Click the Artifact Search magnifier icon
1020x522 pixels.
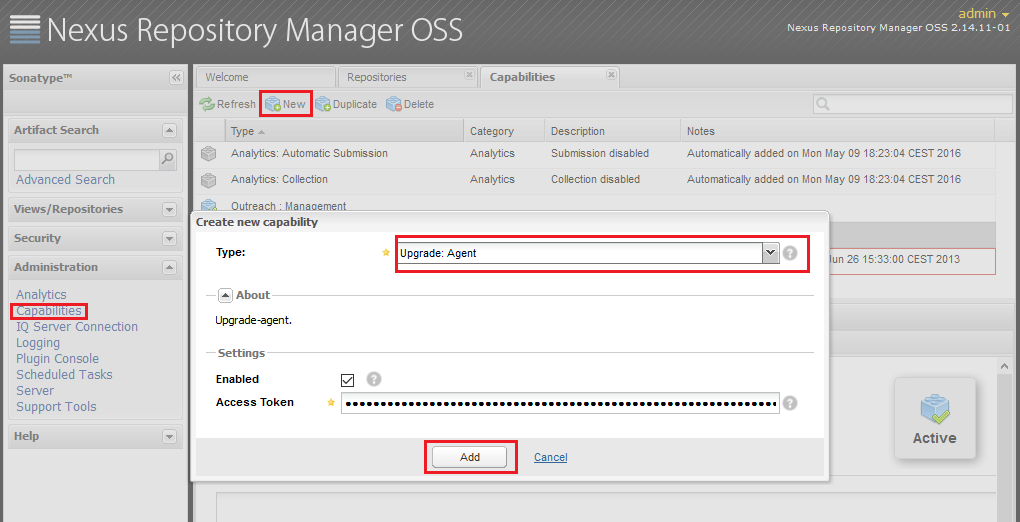click(x=168, y=158)
